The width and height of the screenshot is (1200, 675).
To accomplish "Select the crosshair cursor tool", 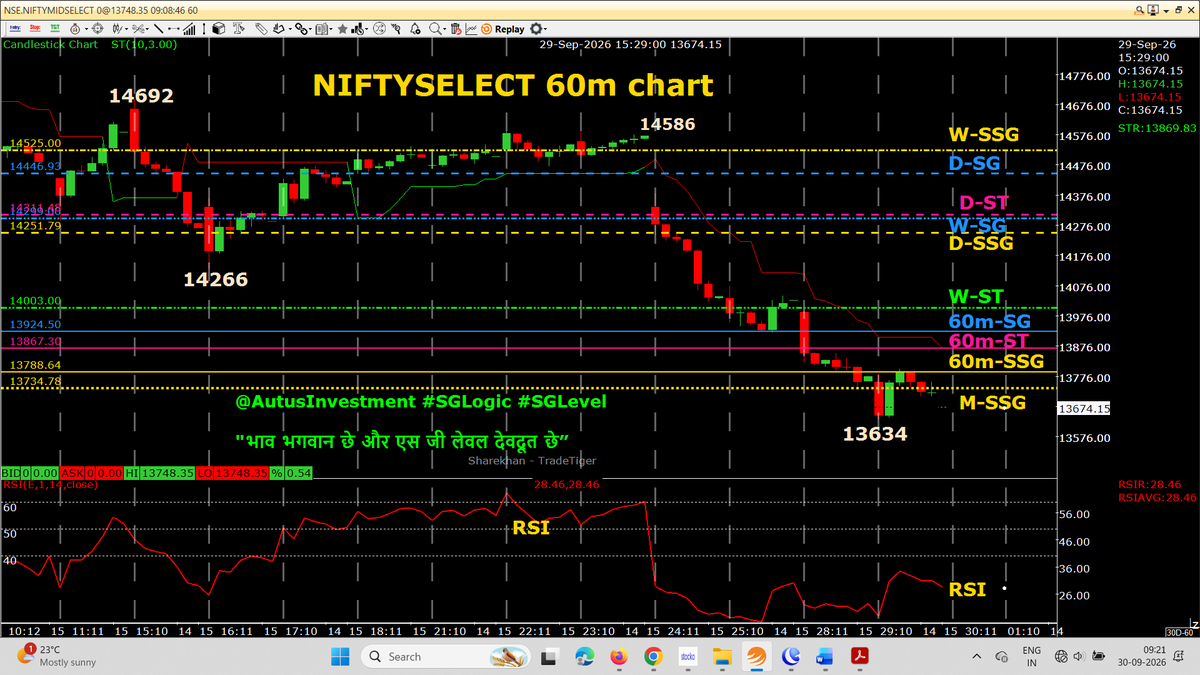I will coord(97,29).
